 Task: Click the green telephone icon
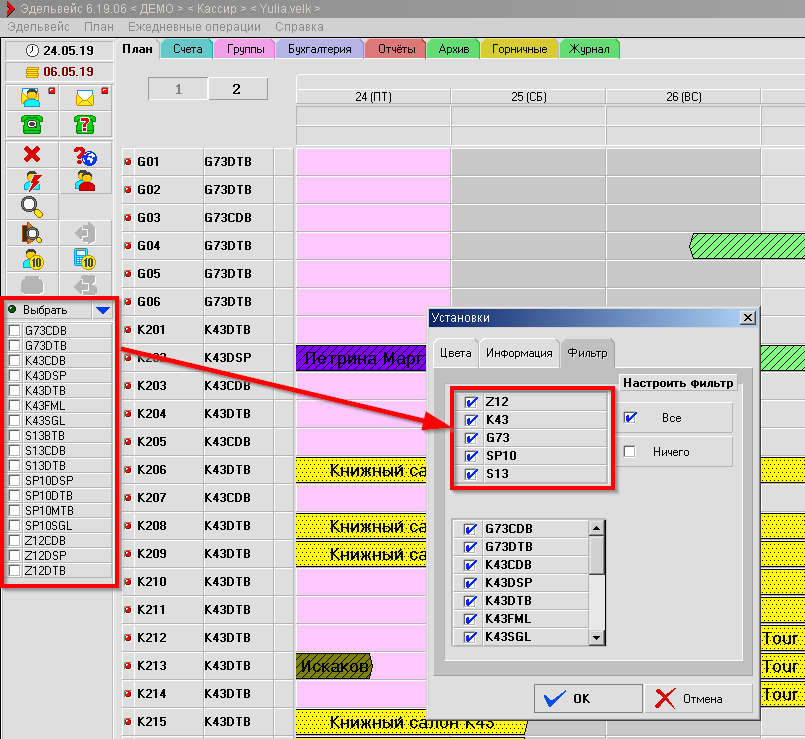pyautogui.click(x=32, y=125)
